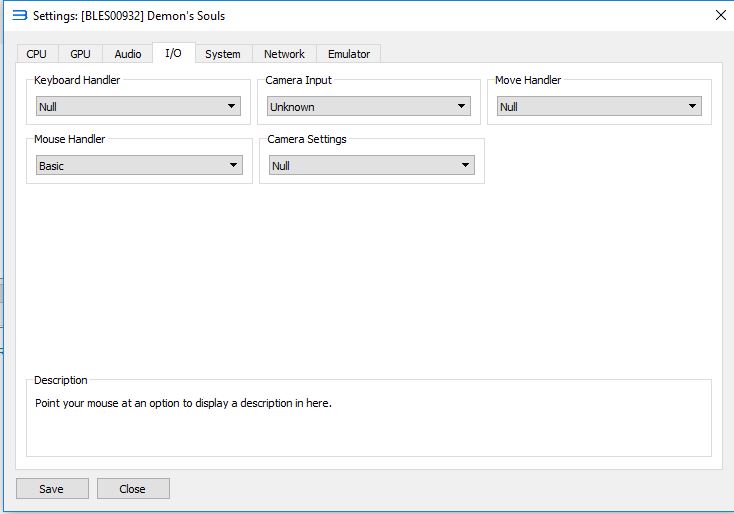Switch to the System tab

tap(222, 54)
